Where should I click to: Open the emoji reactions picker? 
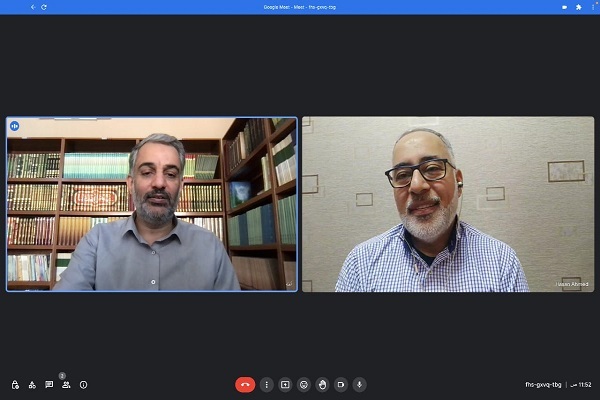point(304,384)
